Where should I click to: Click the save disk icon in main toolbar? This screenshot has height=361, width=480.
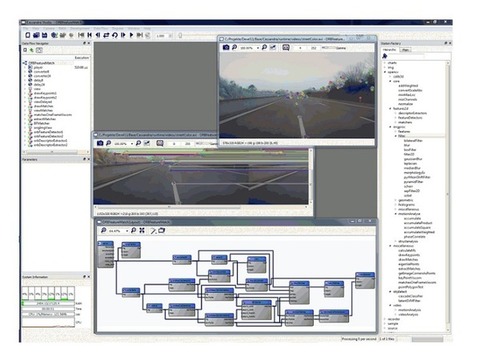[44, 35]
